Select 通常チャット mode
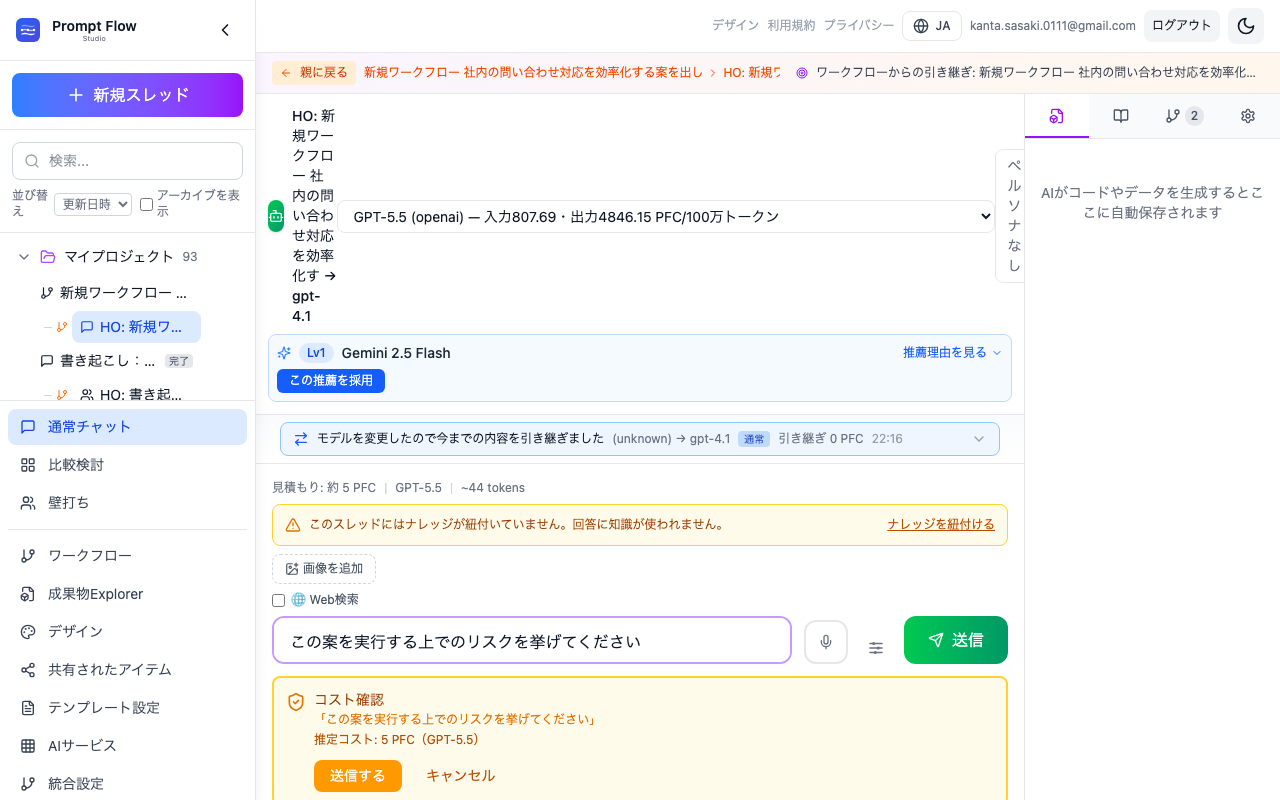The width and height of the screenshot is (1280, 800). click(127, 427)
